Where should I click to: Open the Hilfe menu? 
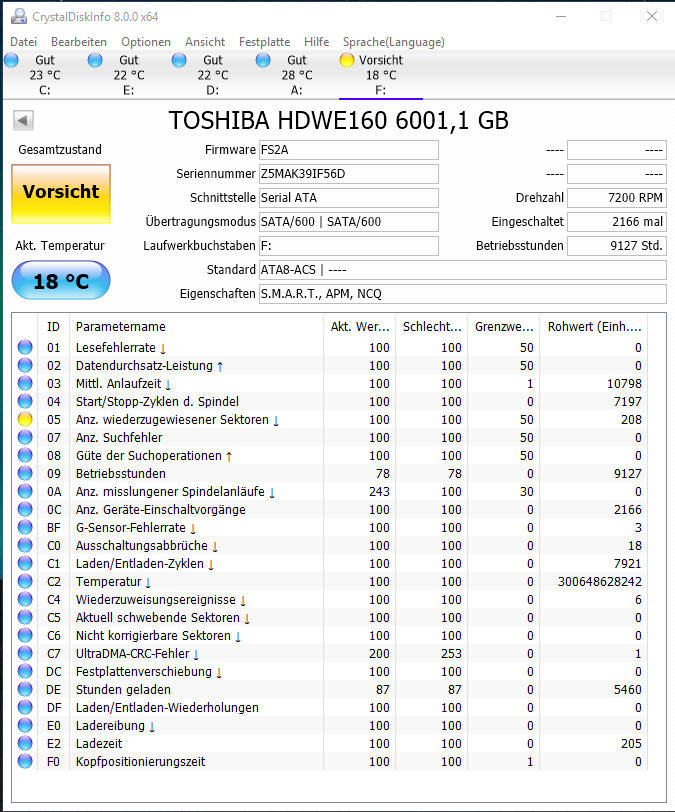tap(317, 42)
